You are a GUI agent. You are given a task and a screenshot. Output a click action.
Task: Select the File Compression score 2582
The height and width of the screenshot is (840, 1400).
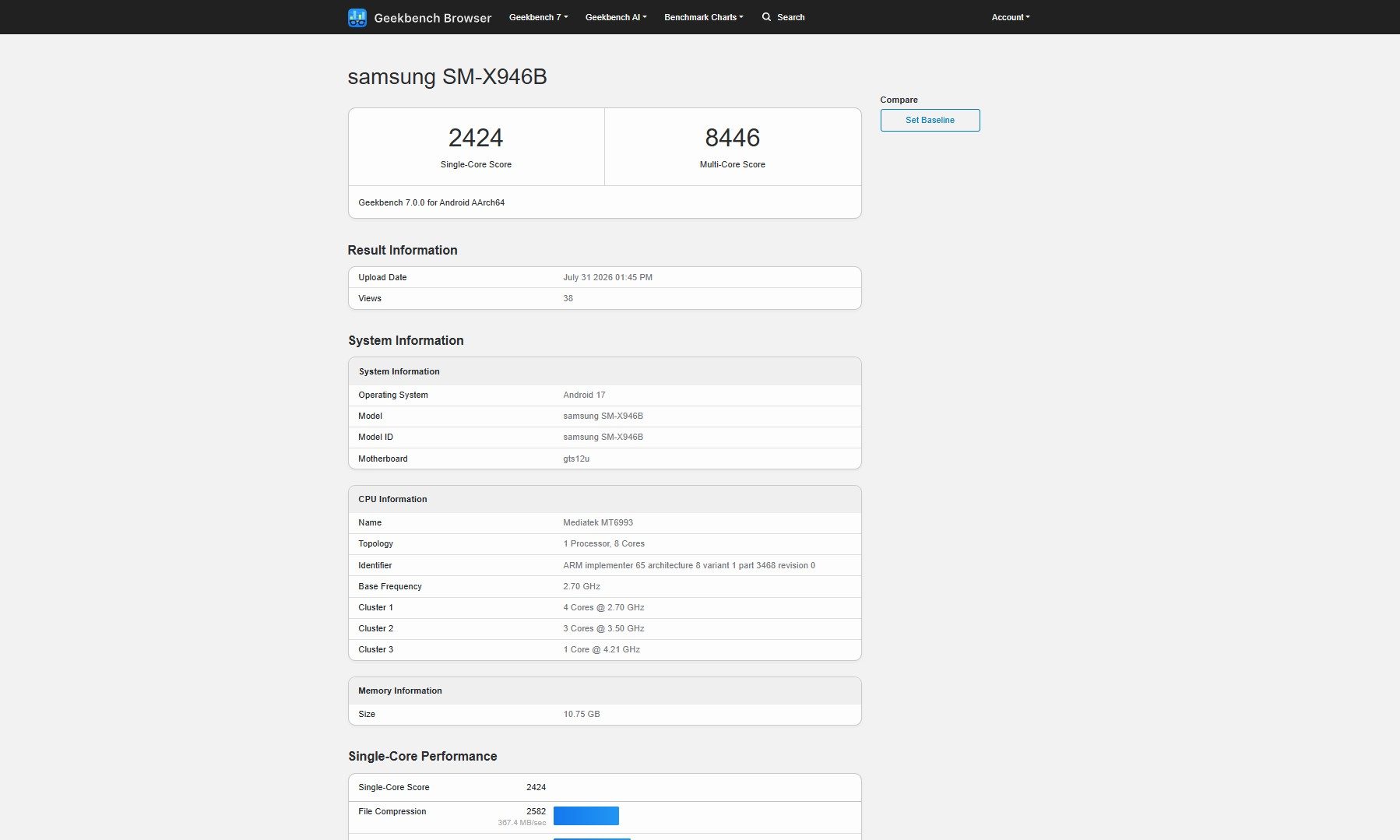[x=536, y=811]
